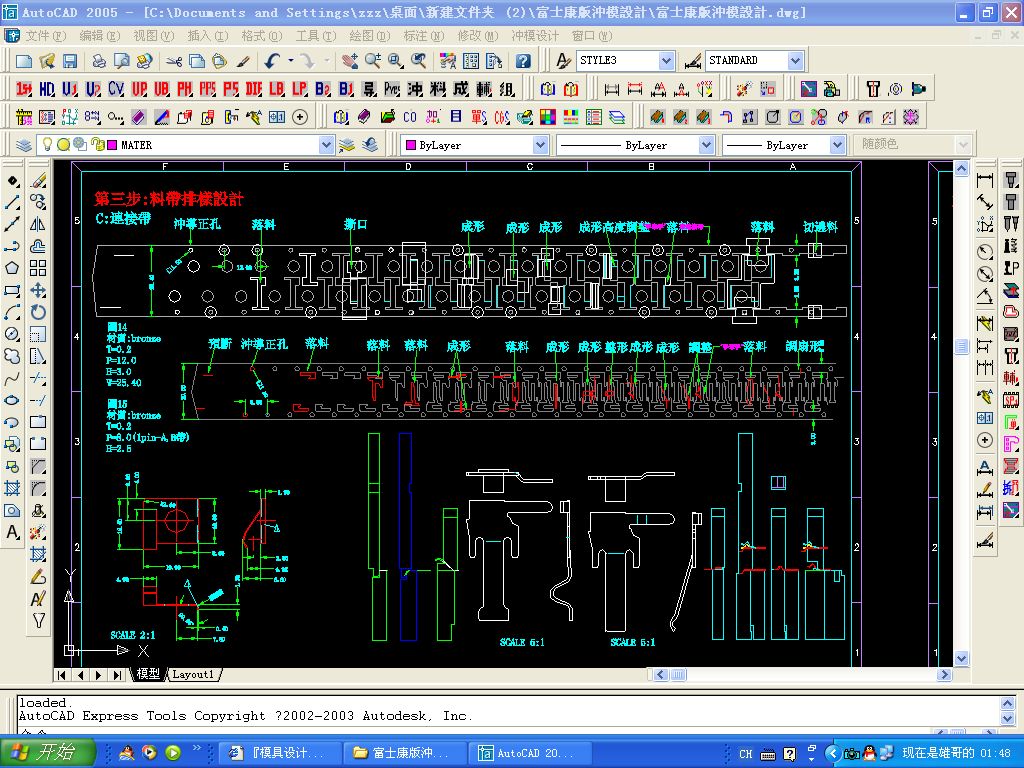Click the Windows 开始 Start button
The width and height of the screenshot is (1024, 768).
tap(48, 753)
